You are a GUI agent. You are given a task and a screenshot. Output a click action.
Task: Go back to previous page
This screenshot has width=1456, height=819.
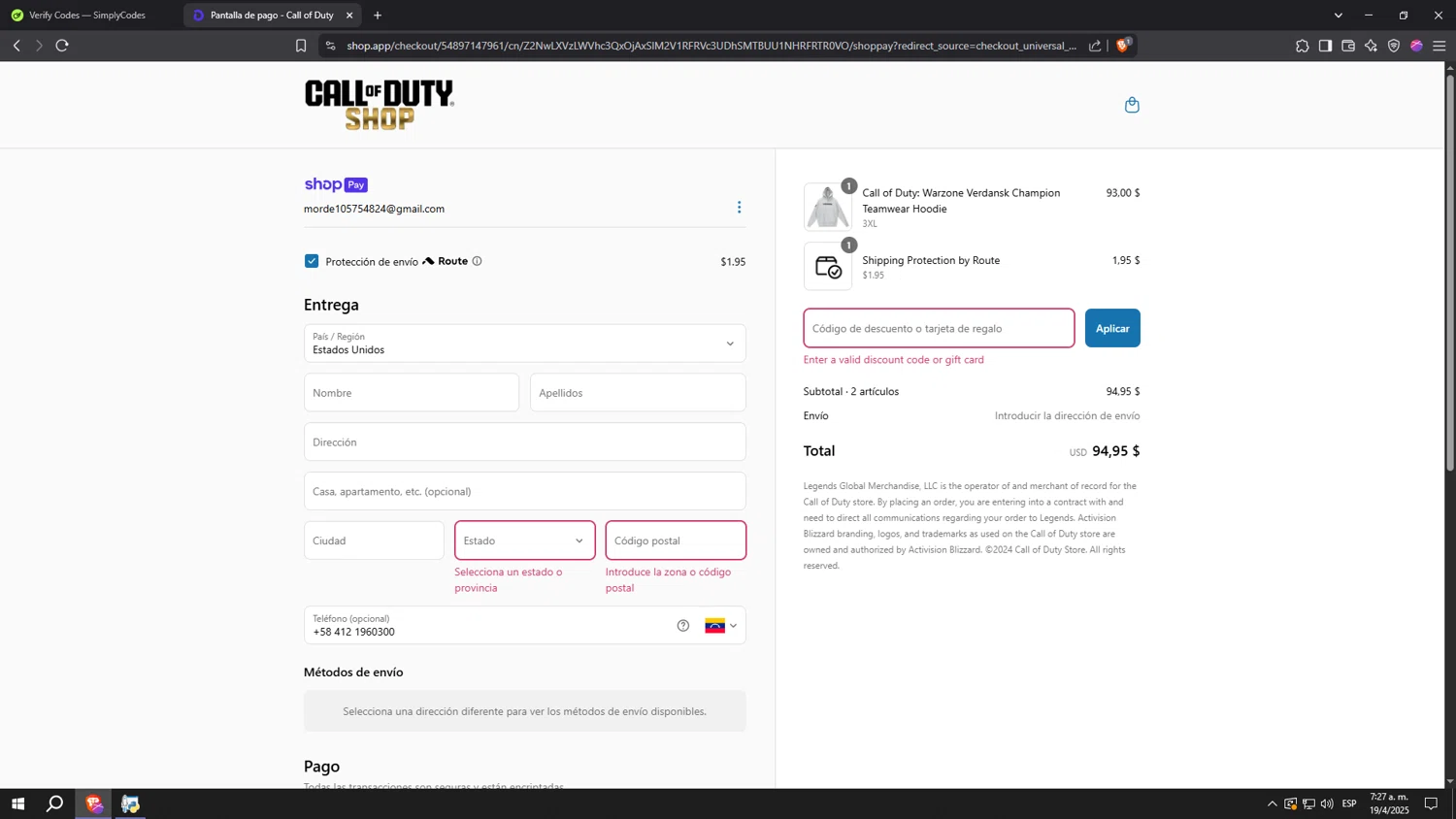pyautogui.click(x=17, y=46)
